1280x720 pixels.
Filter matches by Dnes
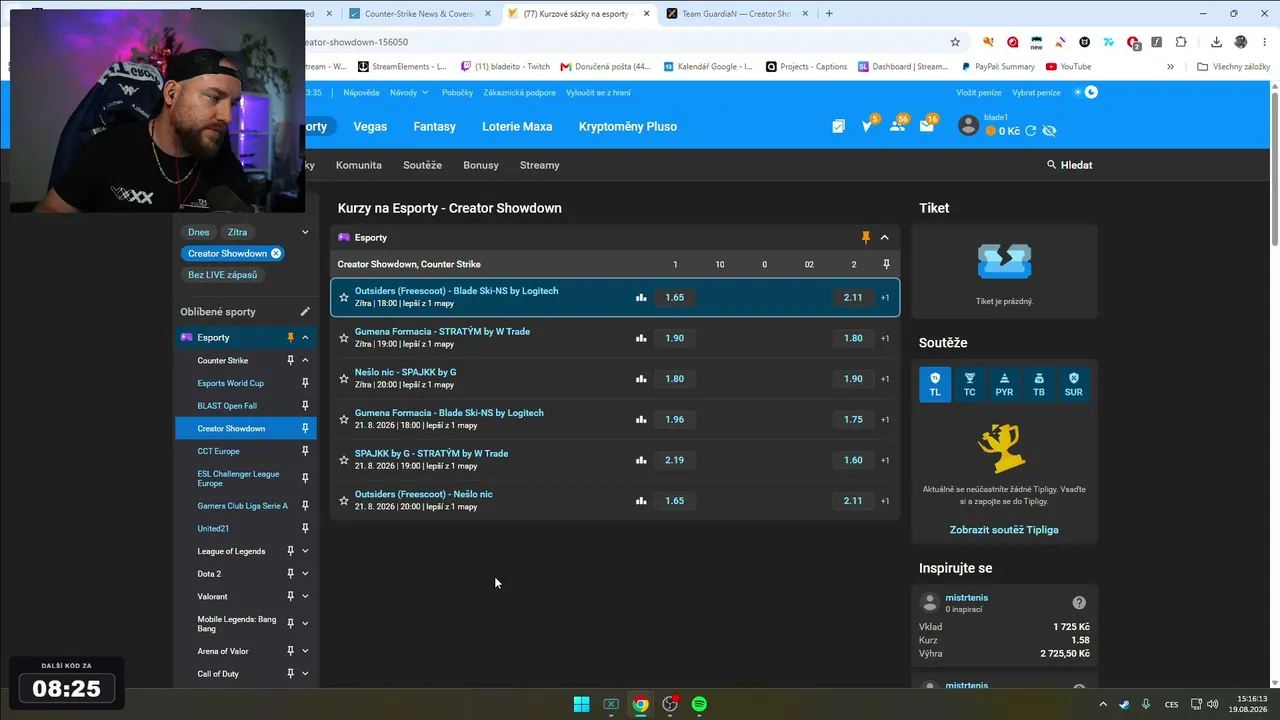[x=199, y=232]
